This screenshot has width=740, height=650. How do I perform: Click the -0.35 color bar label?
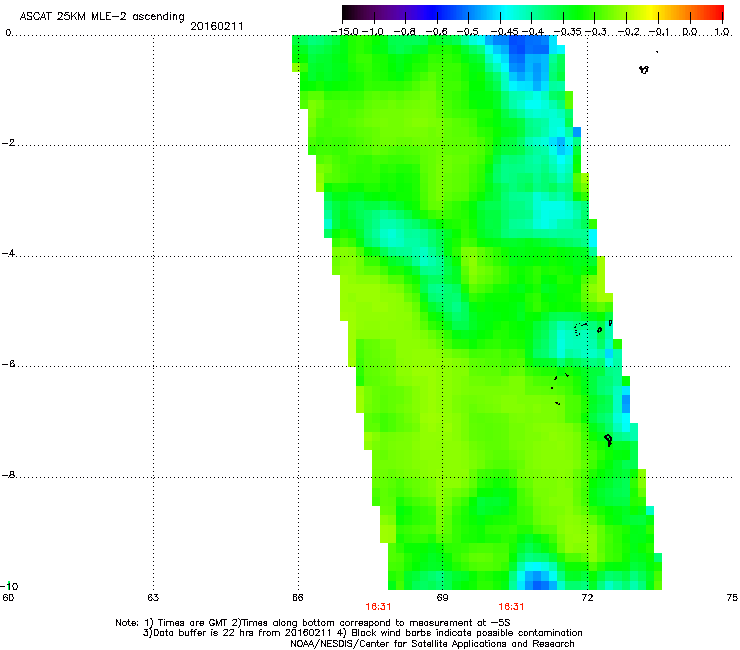click(x=568, y=32)
